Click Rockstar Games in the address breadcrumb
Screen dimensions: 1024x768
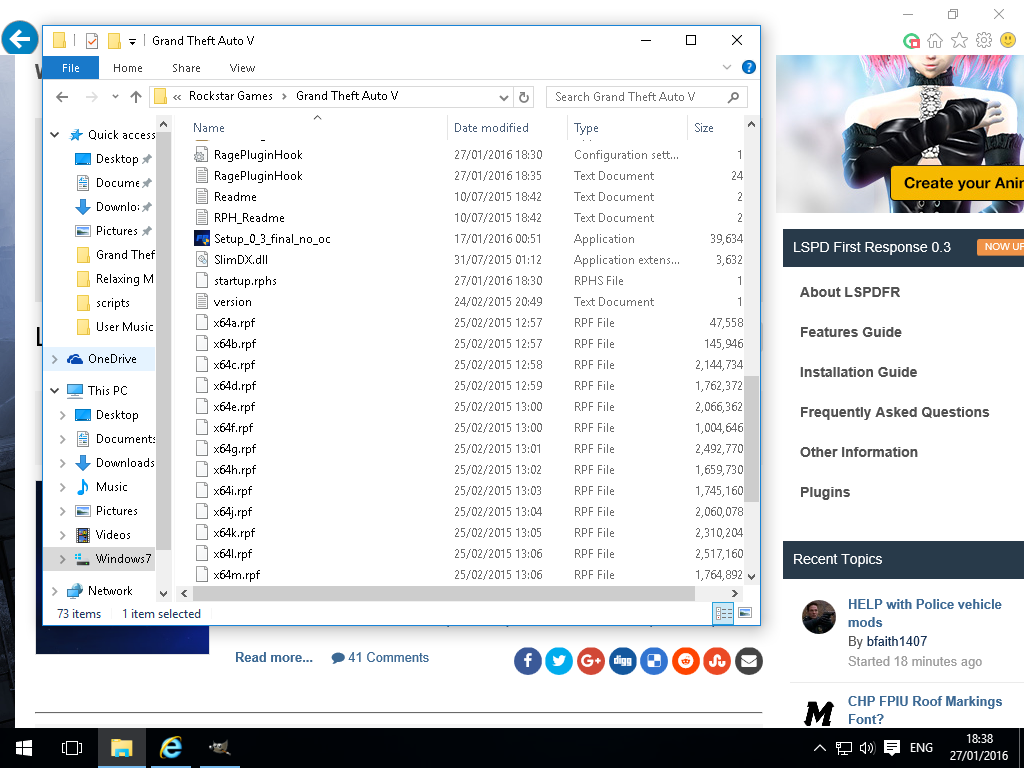[231, 96]
